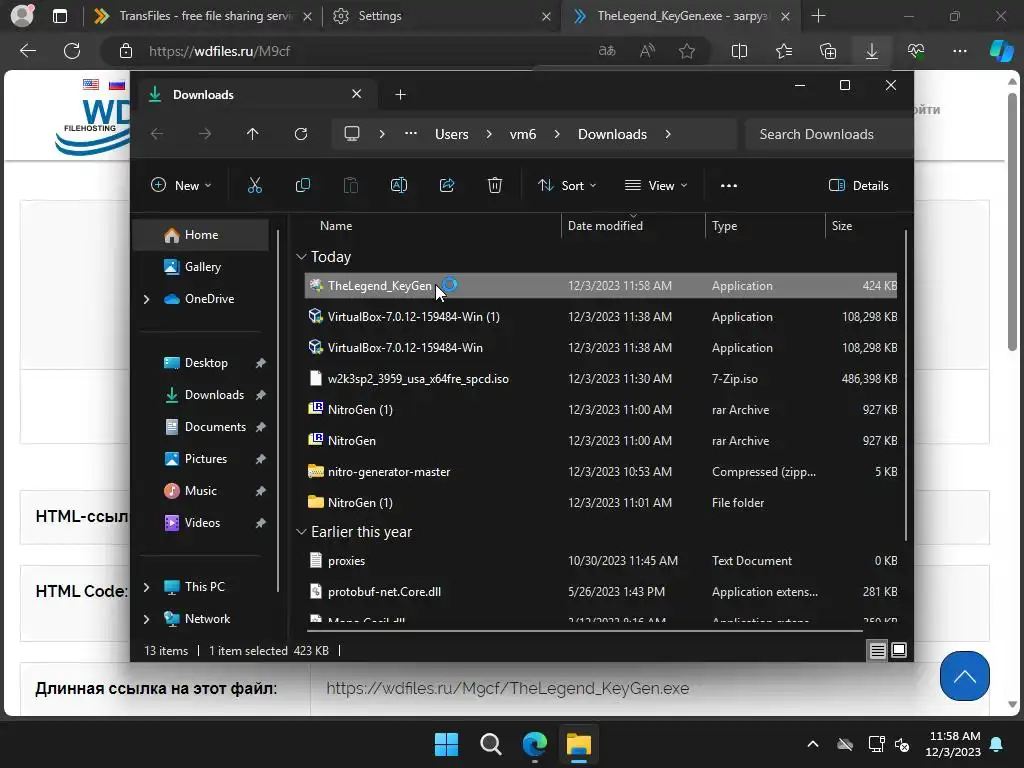
Task: Select protobuf-net.Core.dll file
Action: pyautogui.click(x=601, y=592)
